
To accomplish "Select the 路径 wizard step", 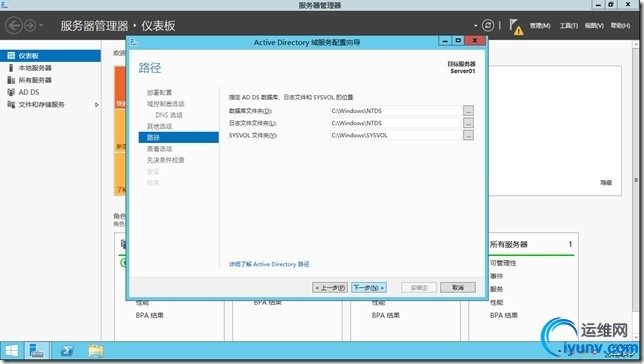I will pyautogui.click(x=179, y=137).
